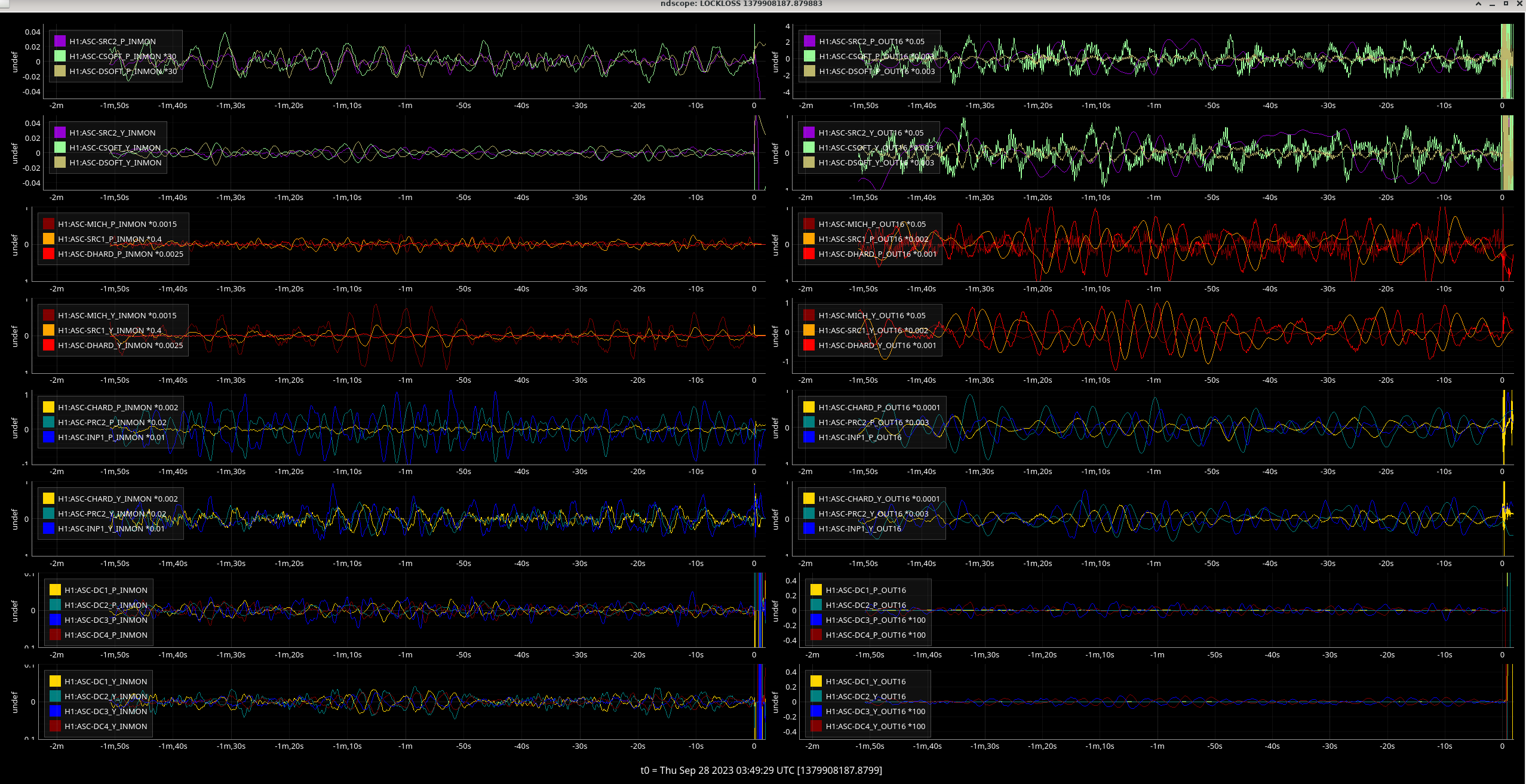1526x784 pixels.
Task: Select the H1:ASC-CSOFT_Y_INMON legend label
Action: tap(115, 147)
